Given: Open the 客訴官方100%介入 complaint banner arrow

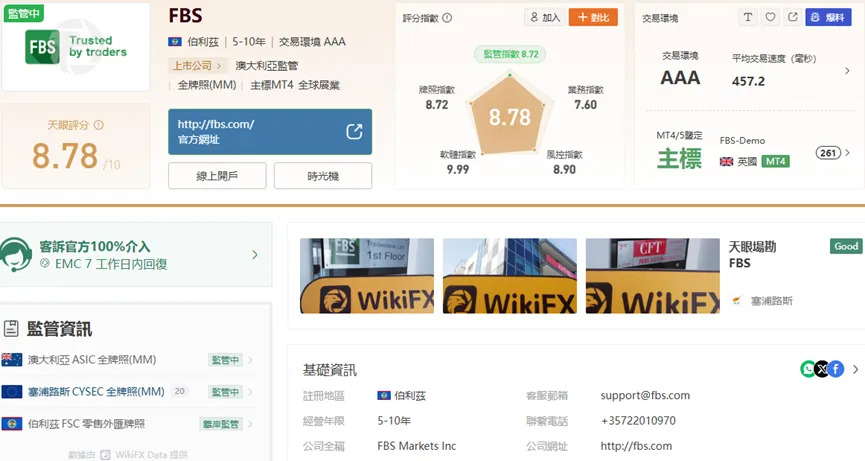Looking at the screenshot, I should [255, 255].
